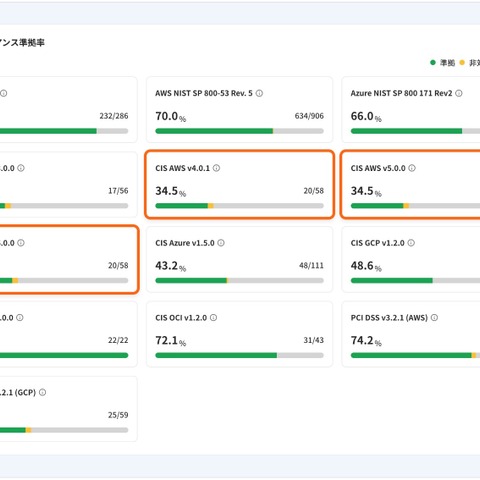Open info icon beside the (GCP) card title
The height and width of the screenshot is (480, 480).
[42, 392]
